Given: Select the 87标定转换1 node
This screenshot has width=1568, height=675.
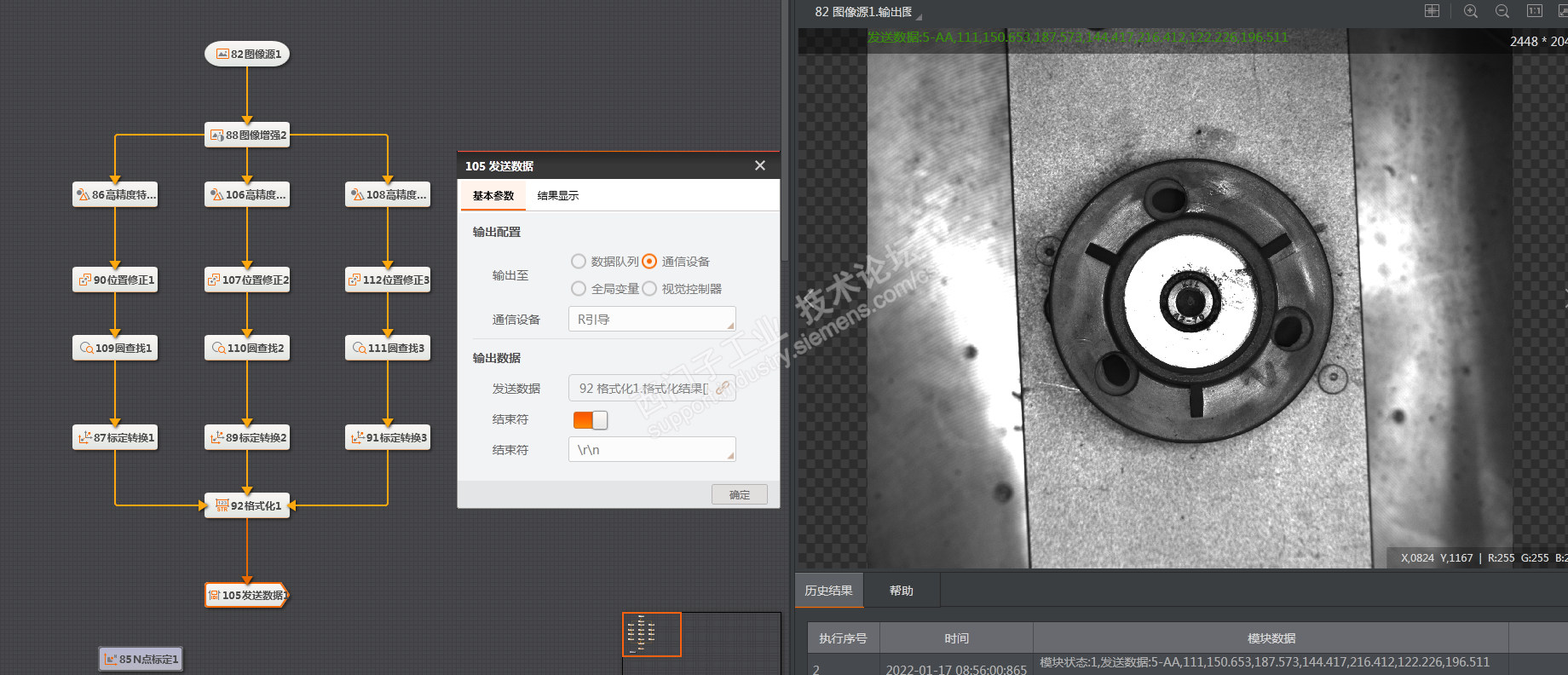Looking at the screenshot, I should pyautogui.click(x=115, y=437).
